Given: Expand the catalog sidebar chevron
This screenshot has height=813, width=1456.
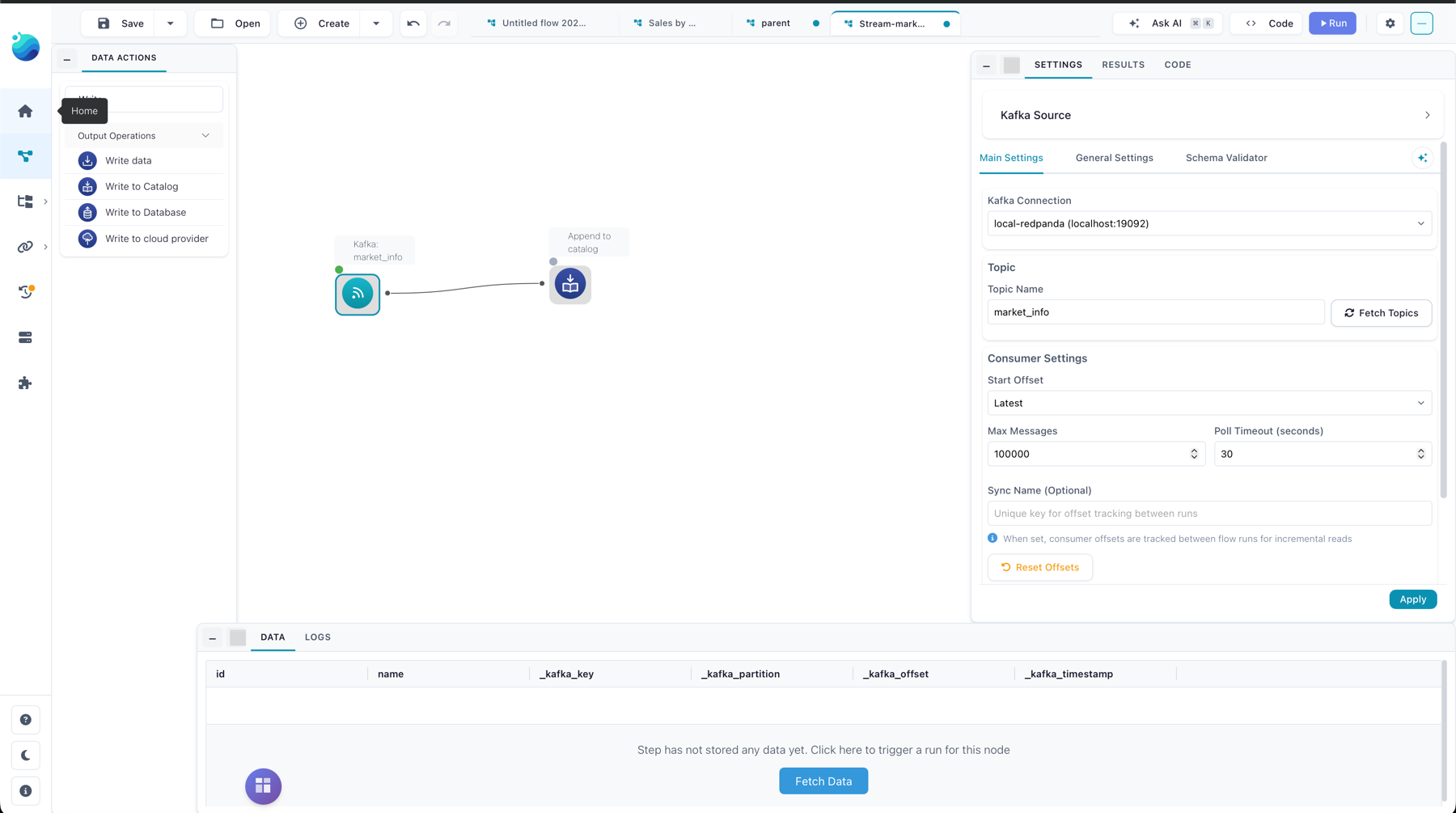Looking at the screenshot, I should pos(45,201).
